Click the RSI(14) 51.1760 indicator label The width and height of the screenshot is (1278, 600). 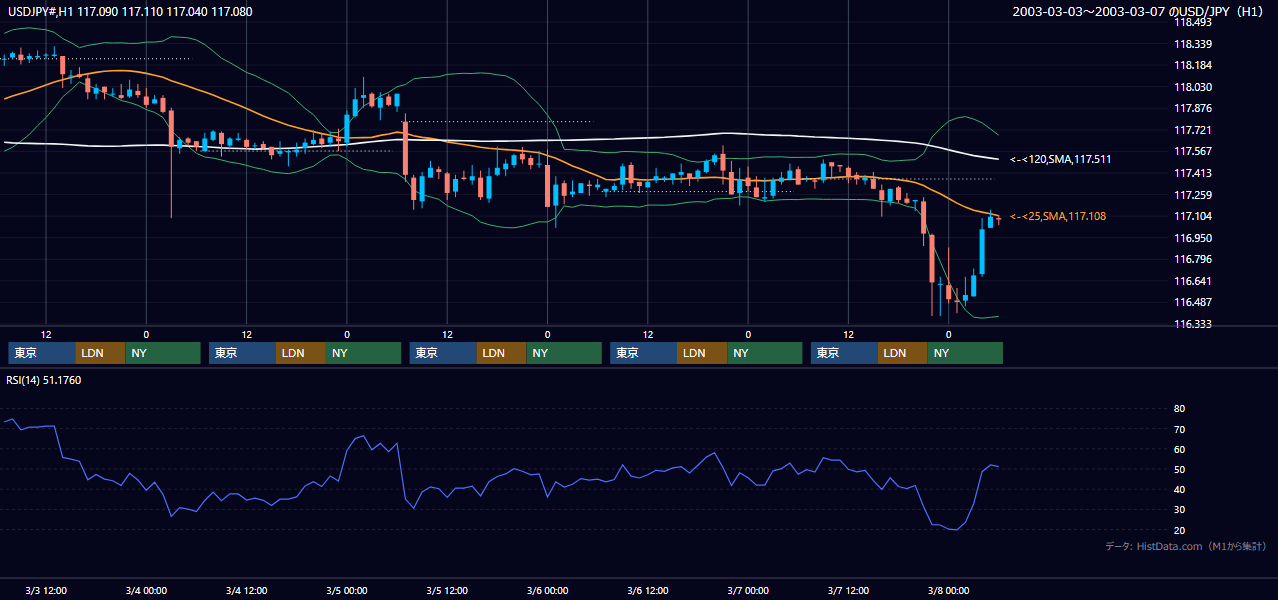point(44,380)
